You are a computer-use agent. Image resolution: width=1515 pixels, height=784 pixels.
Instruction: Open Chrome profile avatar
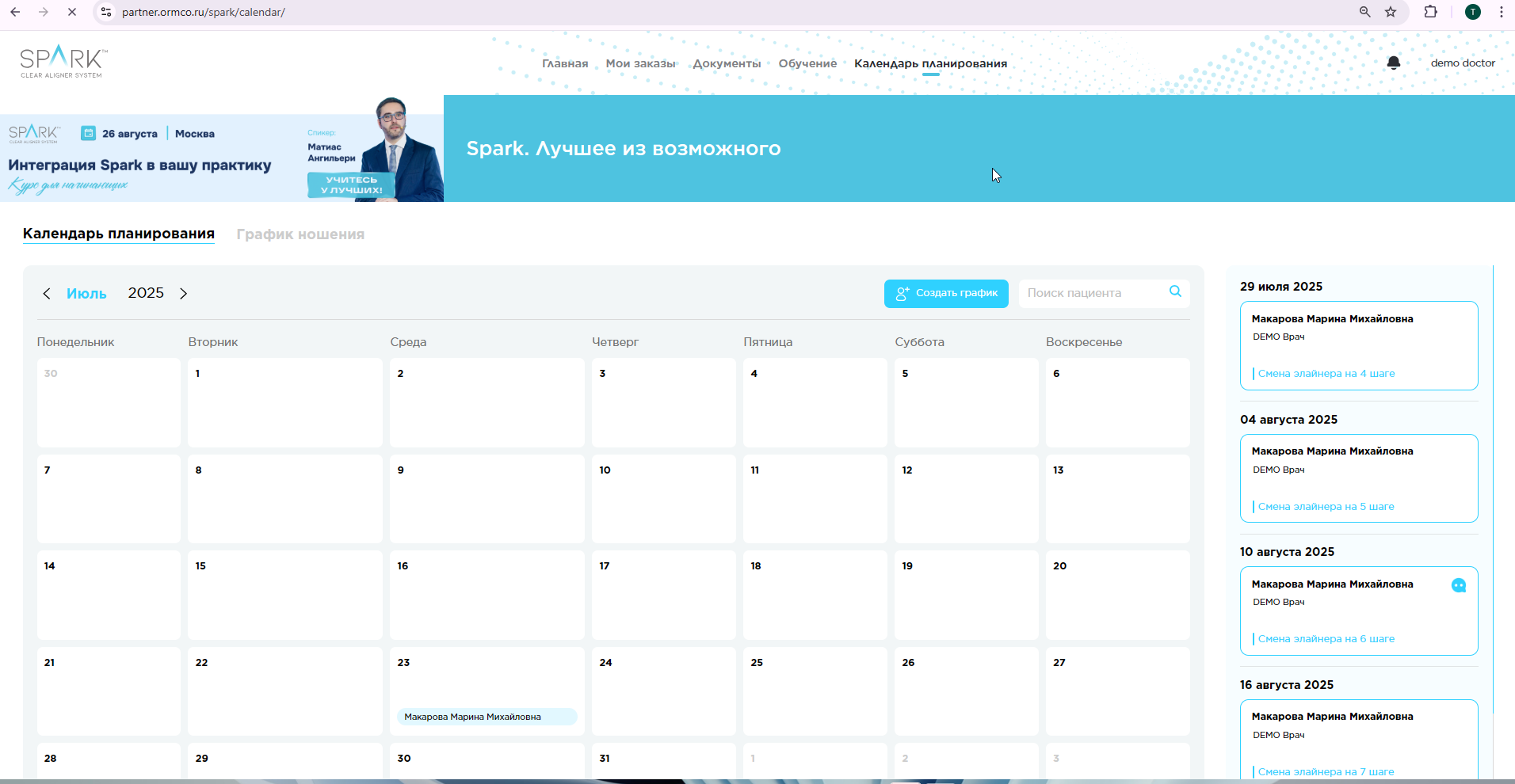tap(1473, 12)
